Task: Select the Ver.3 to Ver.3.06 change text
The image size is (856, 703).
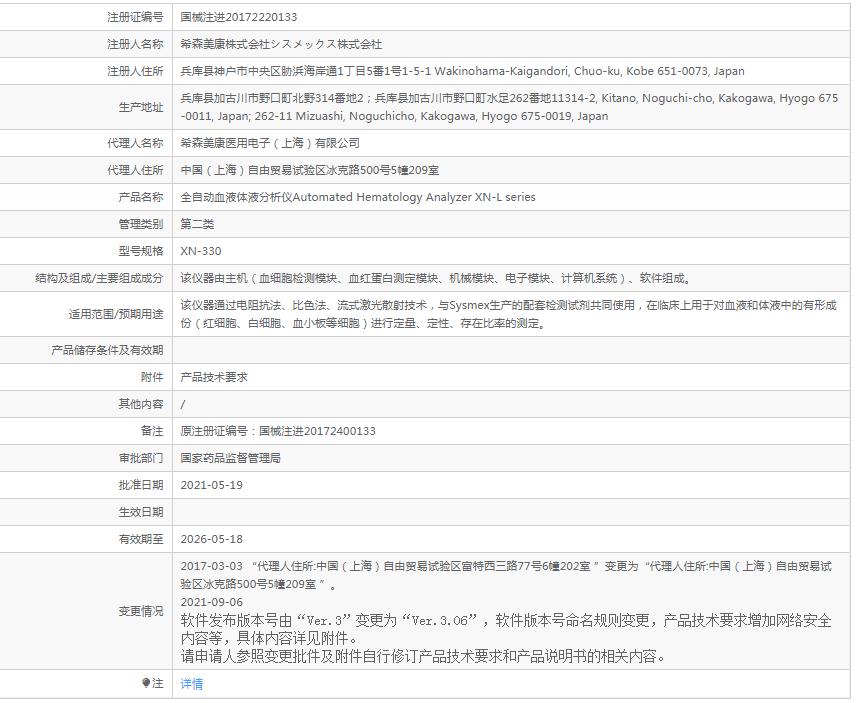Action: 506,629
